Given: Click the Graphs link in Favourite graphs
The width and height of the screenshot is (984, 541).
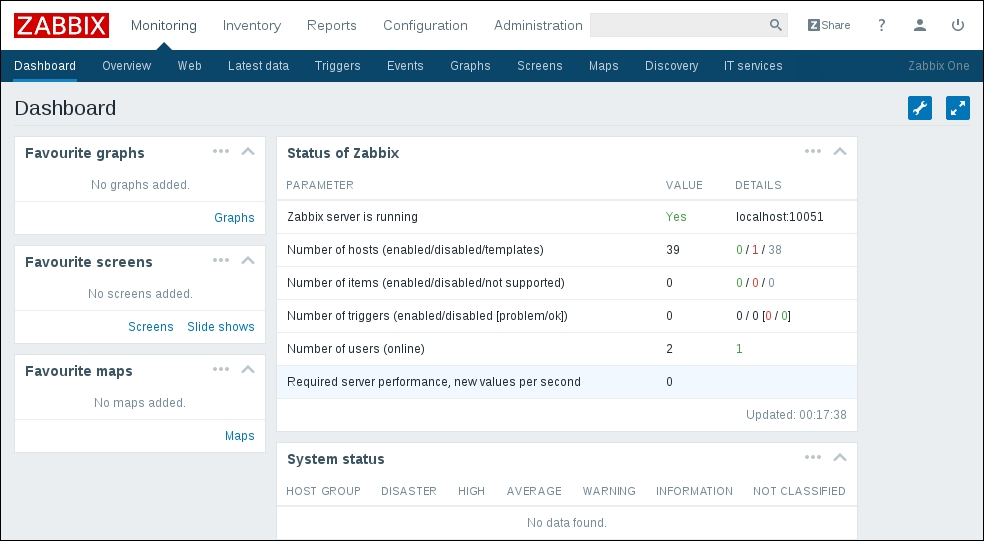Looking at the screenshot, I should click(x=234, y=218).
